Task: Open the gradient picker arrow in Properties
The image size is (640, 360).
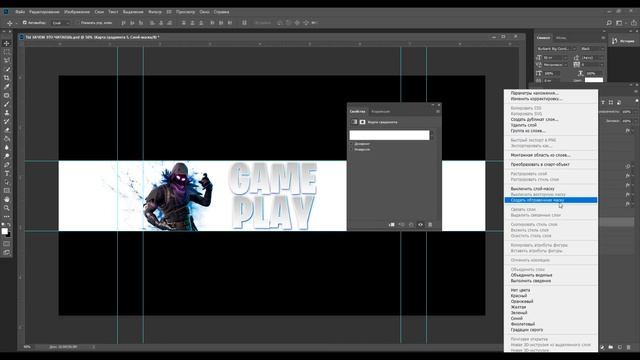Action: coord(432,135)
